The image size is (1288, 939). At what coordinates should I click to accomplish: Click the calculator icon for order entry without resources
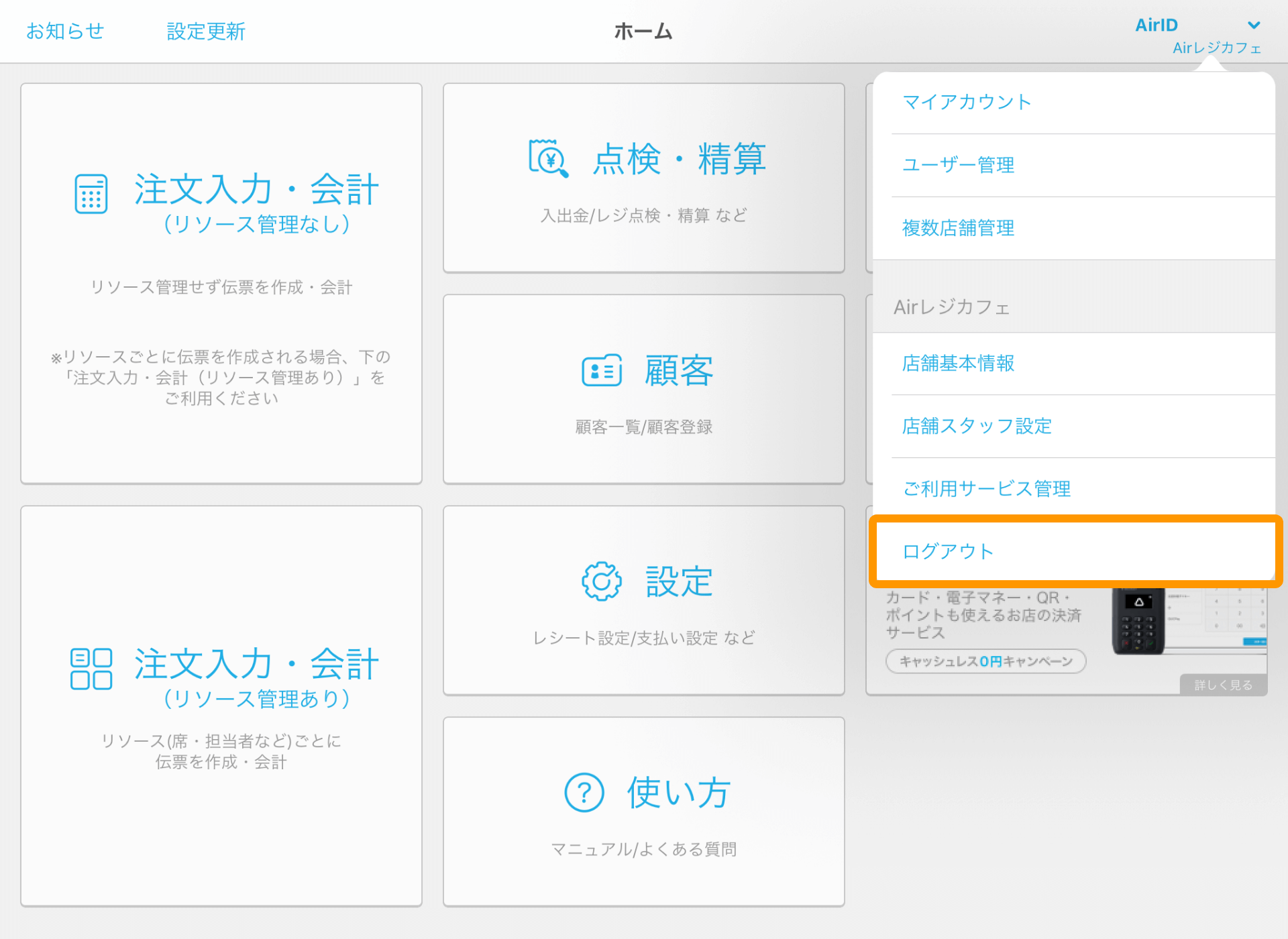click(91, 194)
